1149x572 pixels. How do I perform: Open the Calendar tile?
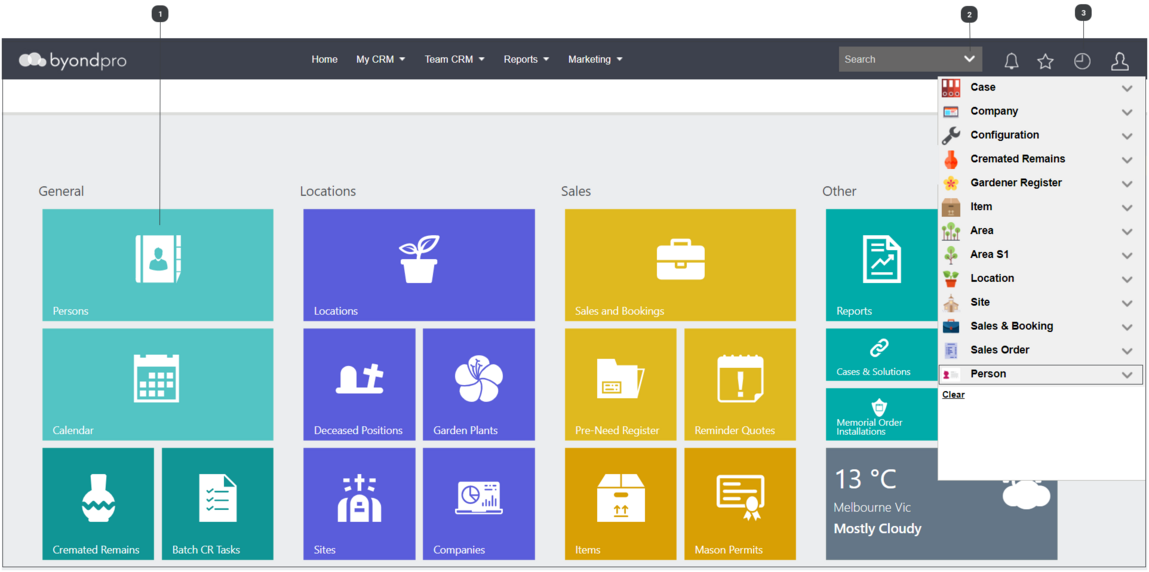point(158,385)
